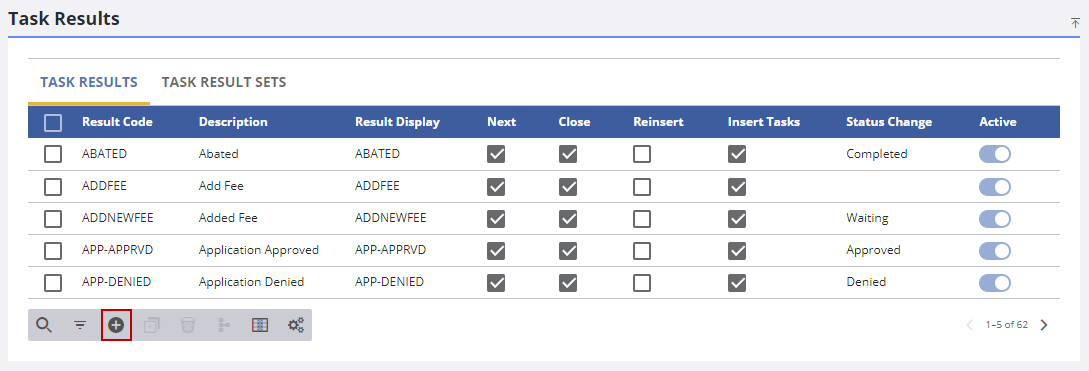This screenshot has height=371, width=1089.
Task: Check the Reinsert box for ADDFEE
Action: tap(642, 187)
